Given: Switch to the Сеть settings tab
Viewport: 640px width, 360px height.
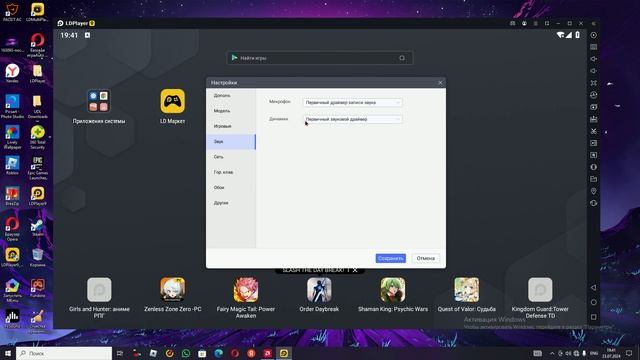Looking at the screenshot, I should pos(231,157).
